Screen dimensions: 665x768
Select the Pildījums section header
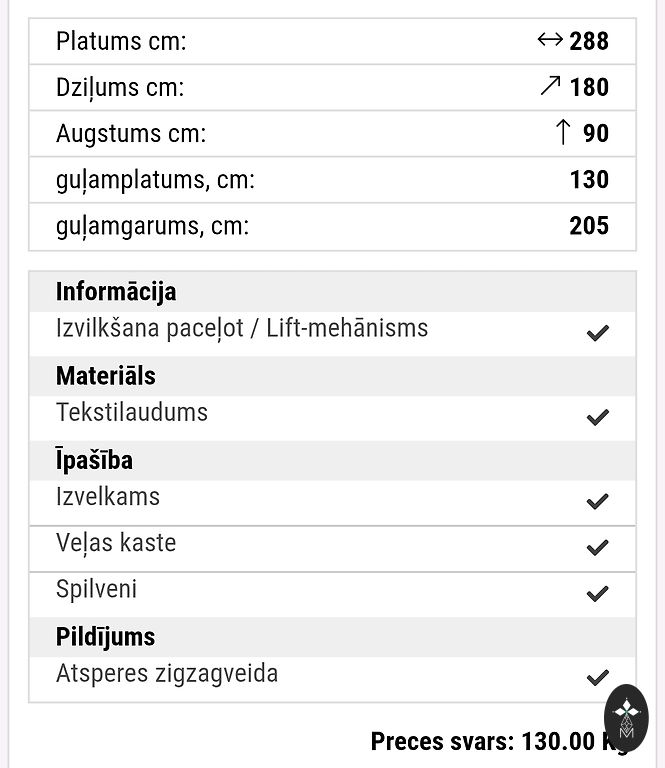106,636
